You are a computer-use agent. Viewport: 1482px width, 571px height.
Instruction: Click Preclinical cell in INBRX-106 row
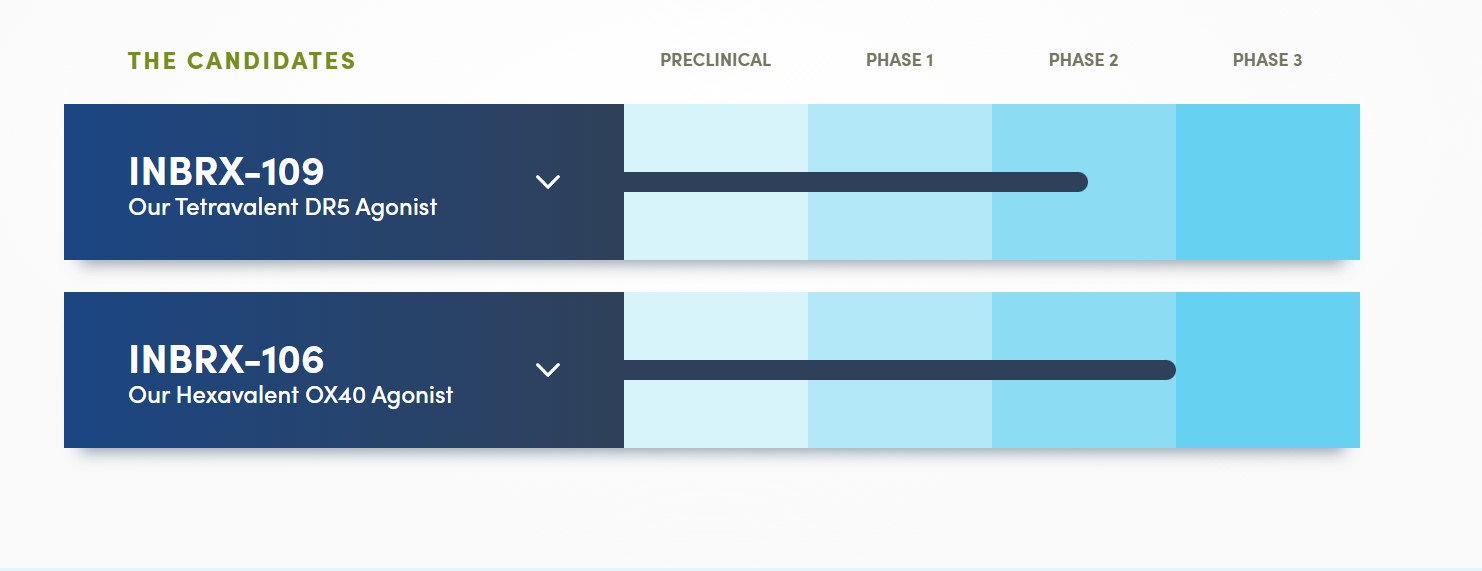pyautogui.click(x=715, y=413)
